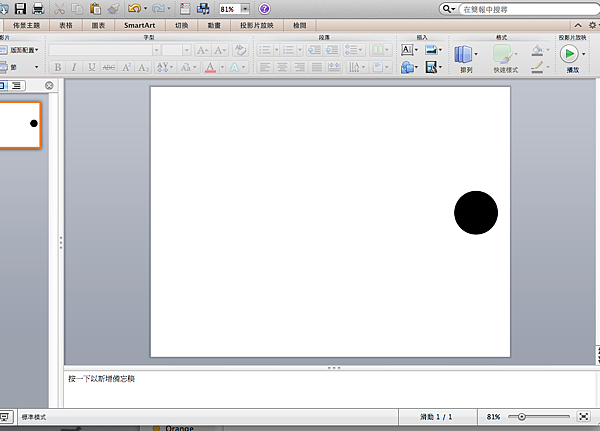600x431 pixels.
Task: Click the Decrease Indent icon
Action: pyautogui.click(x=315, y=50)
